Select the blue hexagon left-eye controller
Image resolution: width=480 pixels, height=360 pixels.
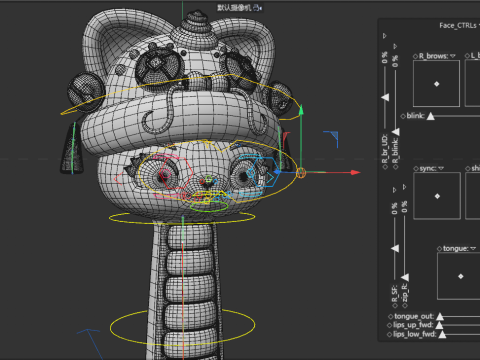[x=266, y=172]
